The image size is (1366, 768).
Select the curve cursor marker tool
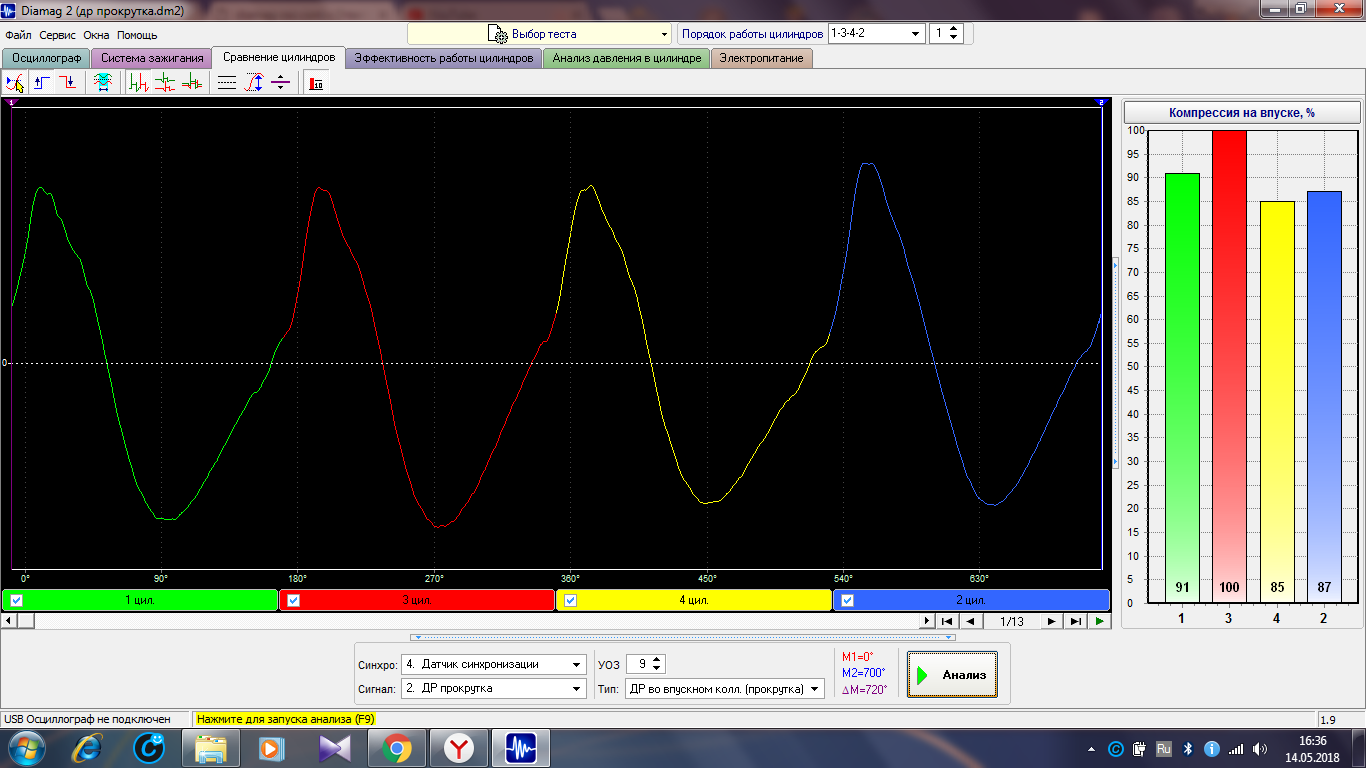point(15,83)
